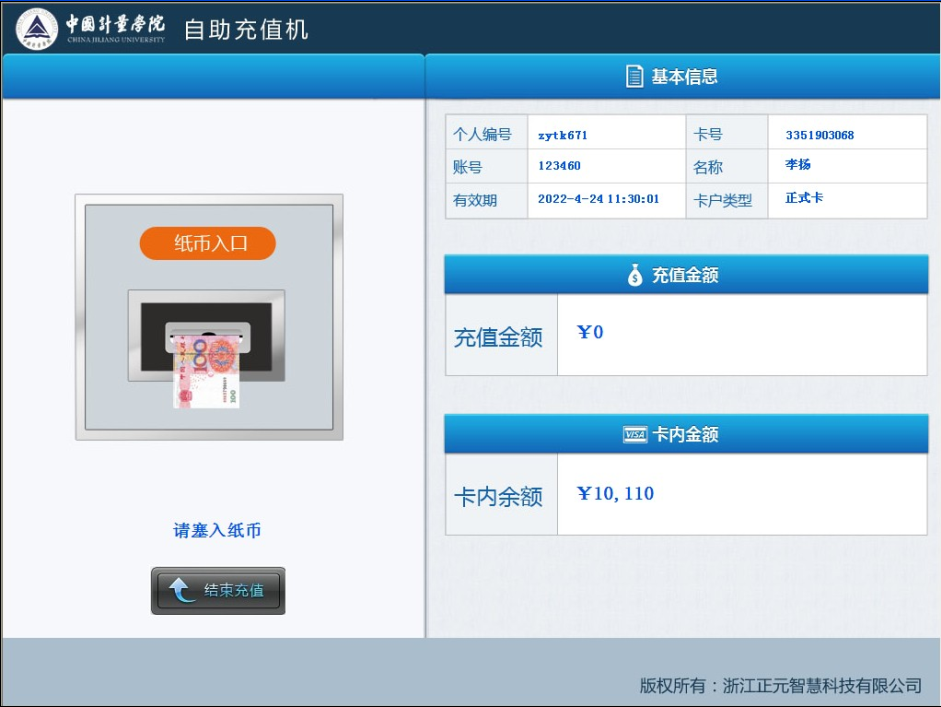Viewport: 941px width, 707px height.
Task: Click the China Jiliang University logo
Action: (x=90, y=28)
